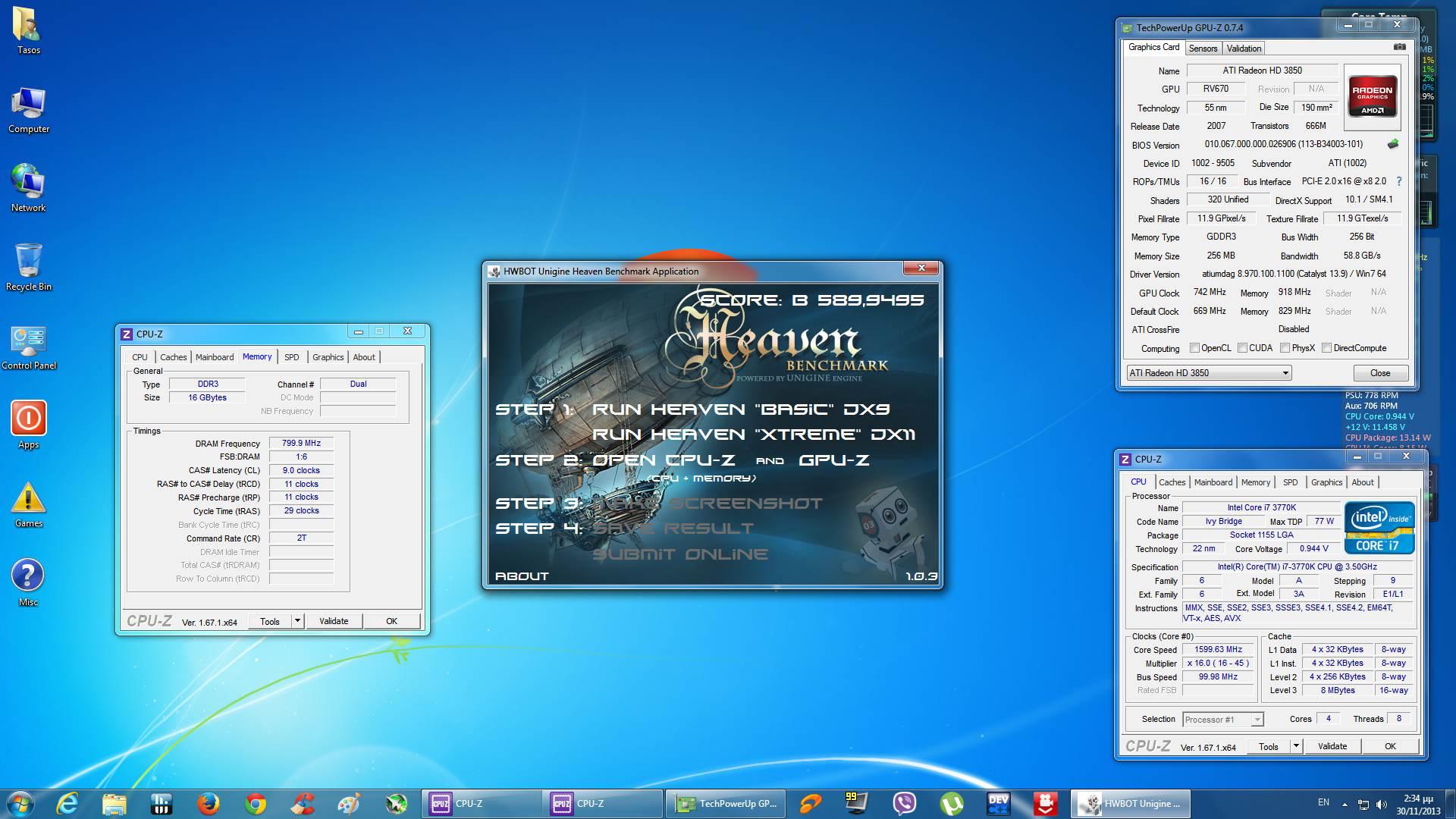
Task: Click the AMD Radeon logo in GPU-Z
Action: [1373, 96]
